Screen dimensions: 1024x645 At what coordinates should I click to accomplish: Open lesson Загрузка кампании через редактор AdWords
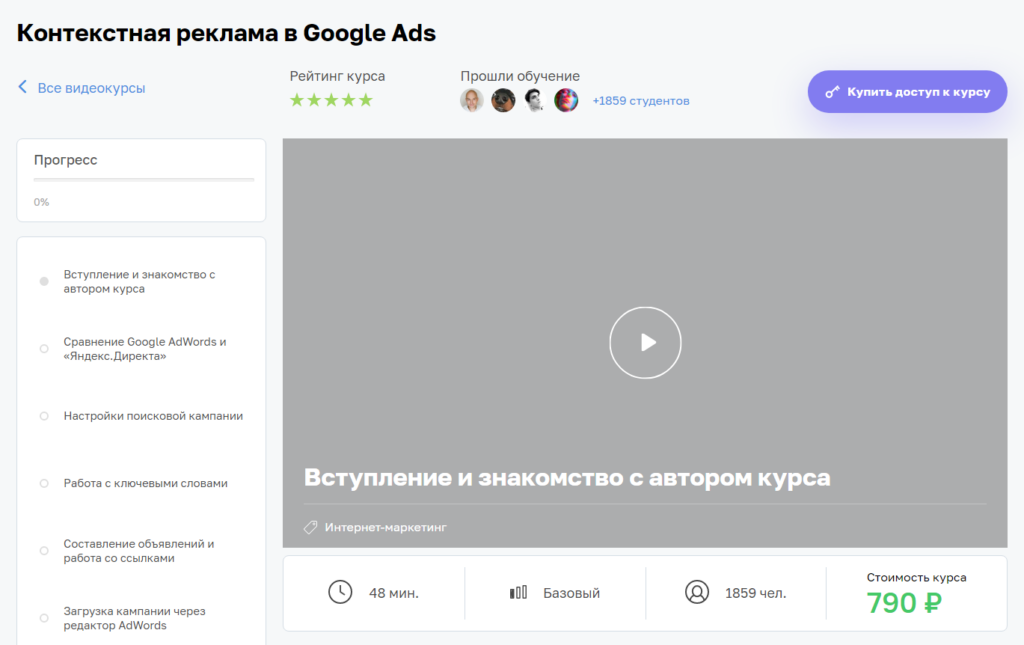click(x=134, y=618)
